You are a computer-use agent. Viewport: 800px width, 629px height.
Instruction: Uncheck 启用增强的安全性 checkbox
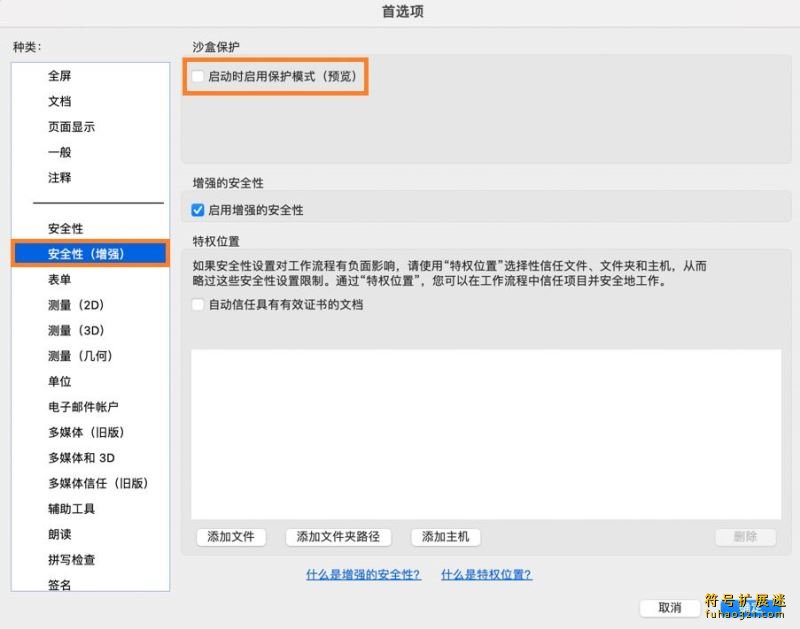click(197, 210)
